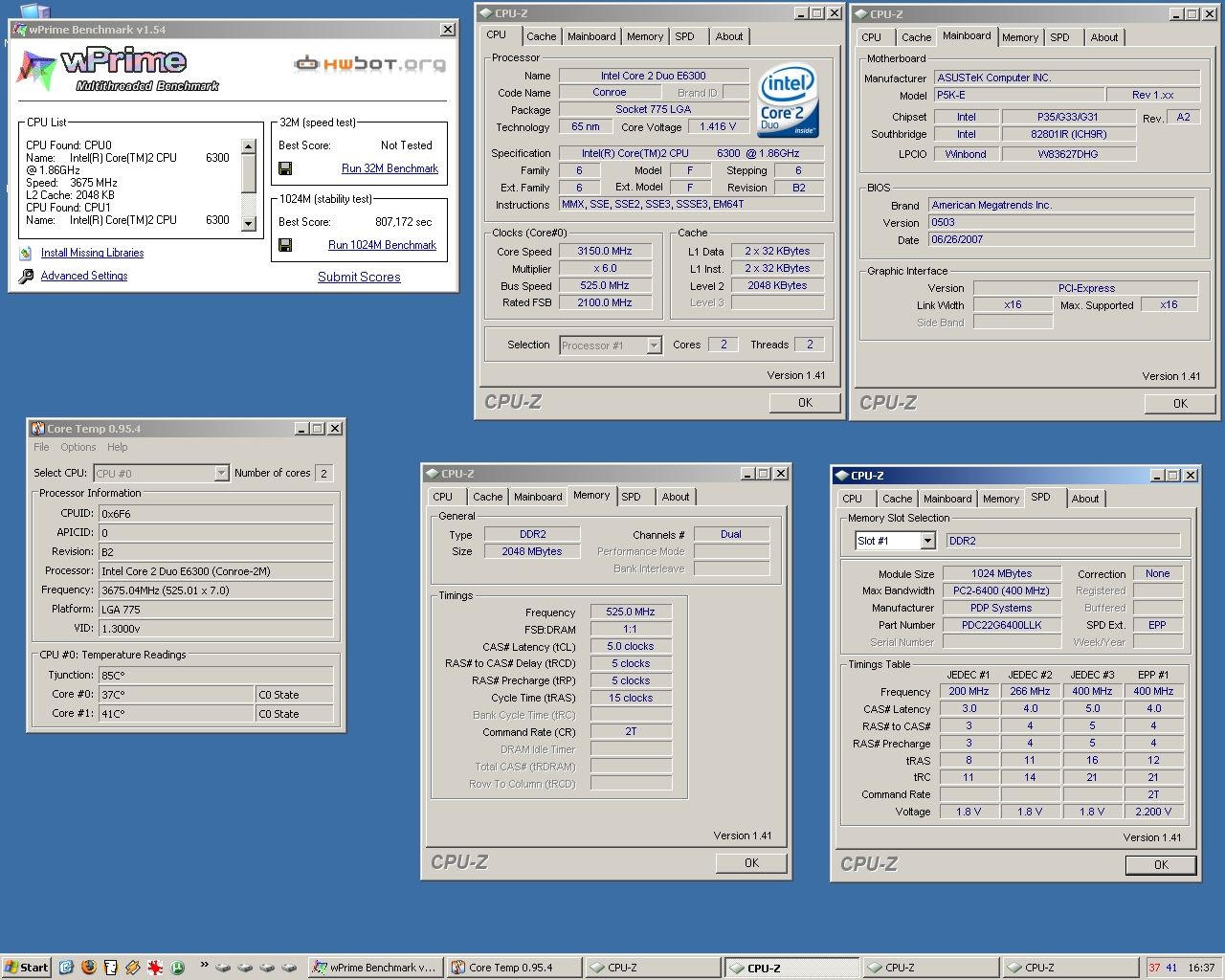Click the Max Bandwidth value PC2-6400 (400 MHz)
Screen dimensions: 1225x980
point(1002,590)
